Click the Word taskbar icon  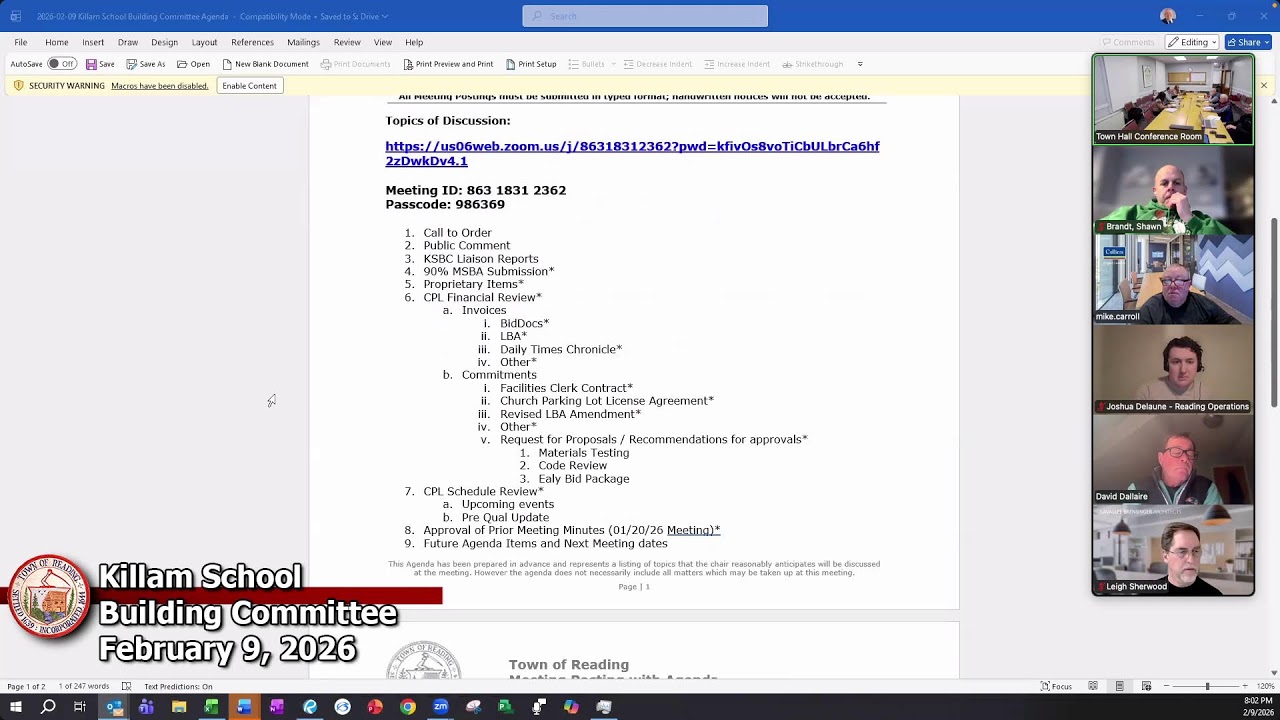click(x=244, y=707)
